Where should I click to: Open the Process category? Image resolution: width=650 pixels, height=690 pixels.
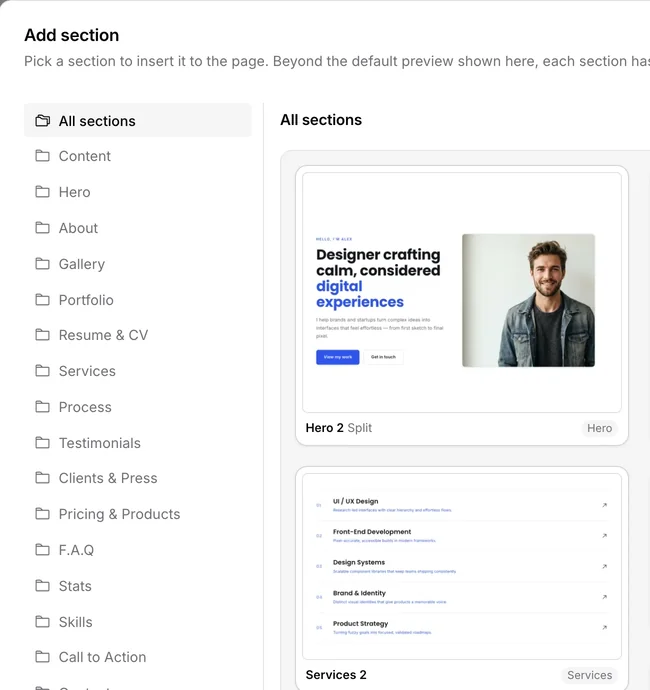click(x=137, y=407)
